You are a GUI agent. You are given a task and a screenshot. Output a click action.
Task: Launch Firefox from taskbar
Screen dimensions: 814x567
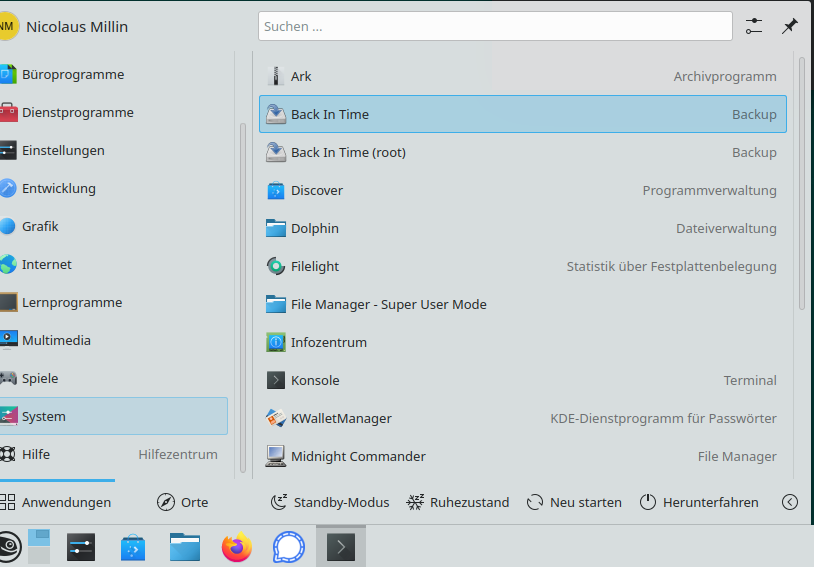(237, 547)
